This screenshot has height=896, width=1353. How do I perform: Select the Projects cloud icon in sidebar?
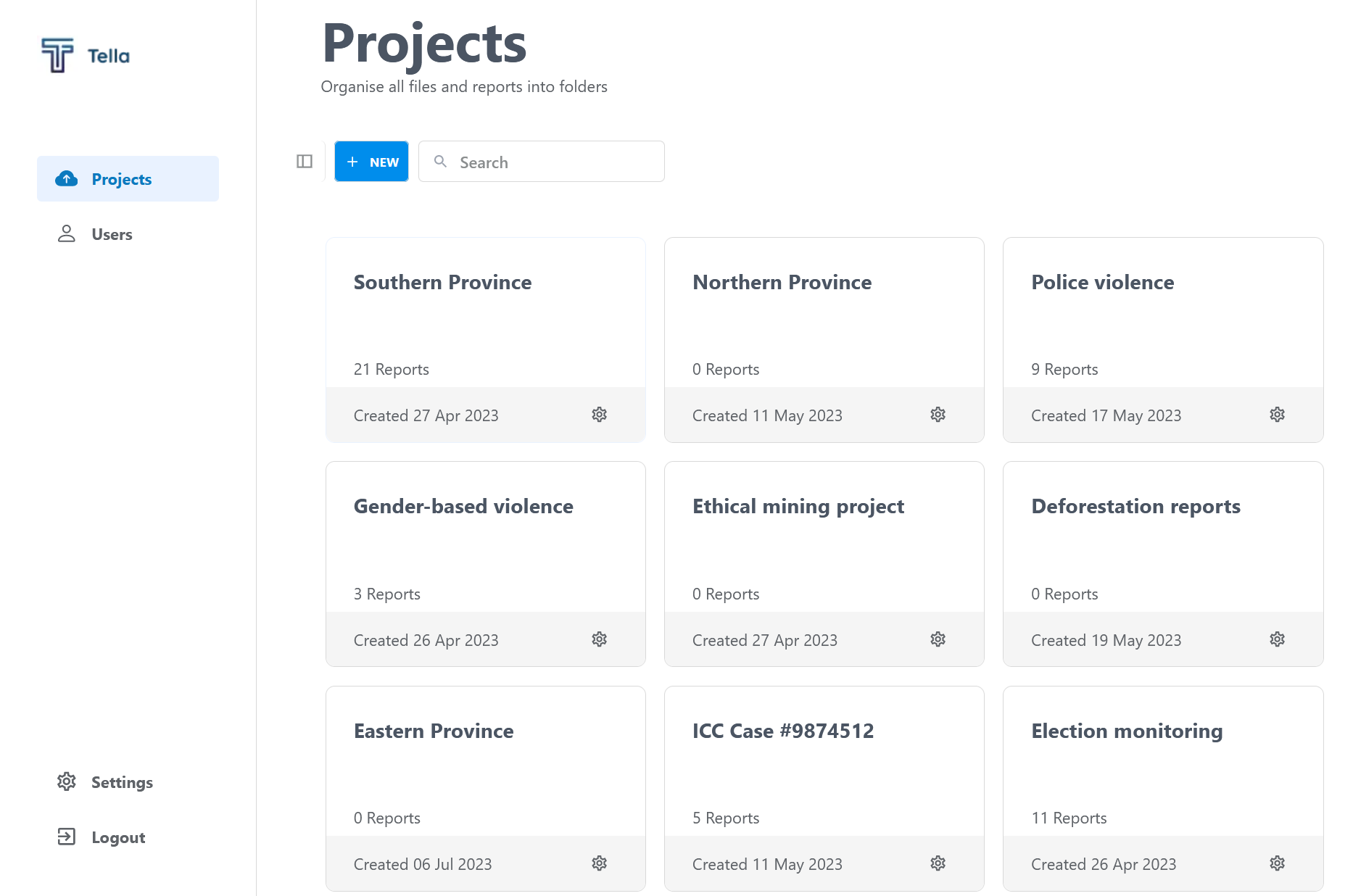point(67,178)
